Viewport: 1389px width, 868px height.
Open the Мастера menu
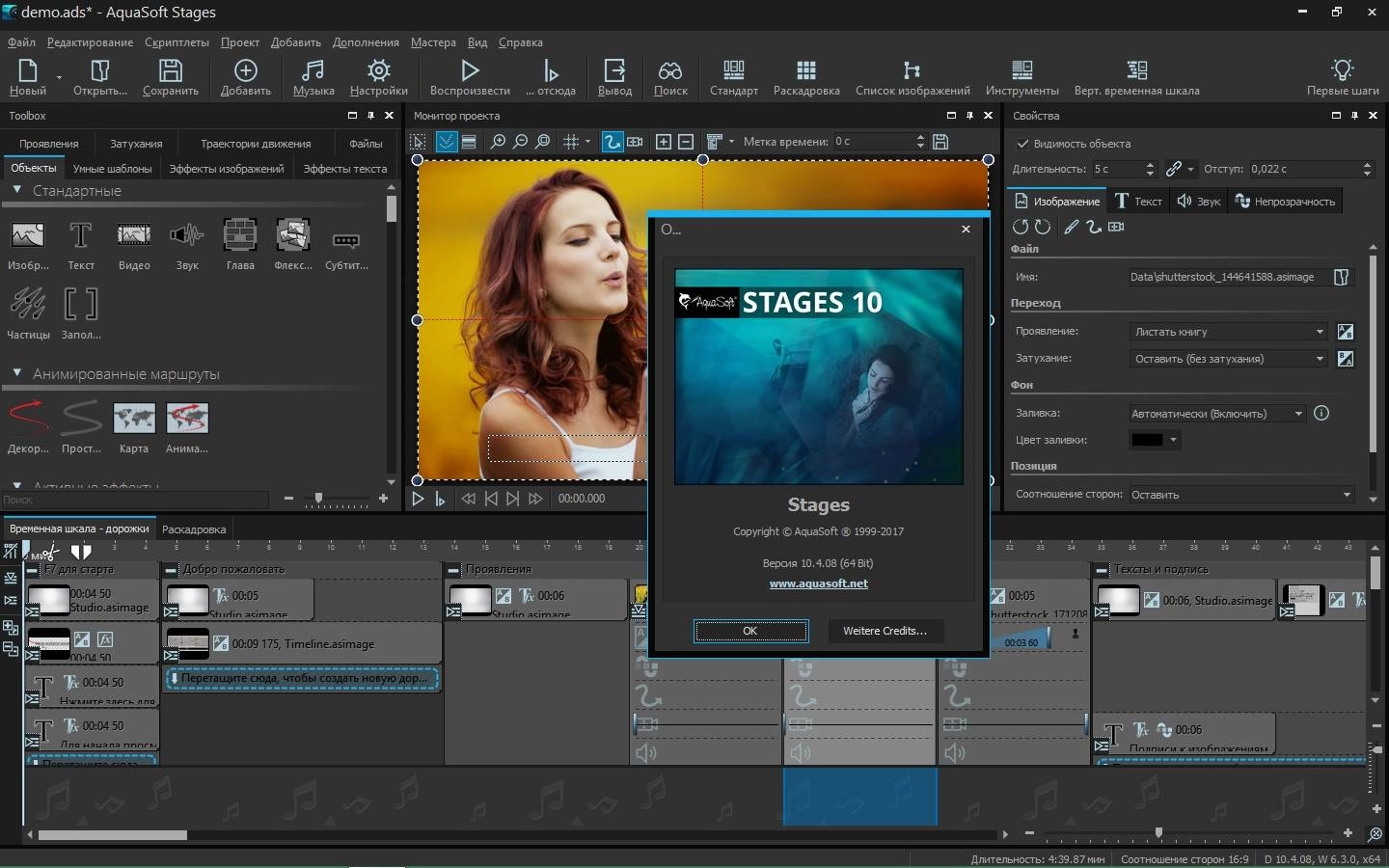pos(433,42)
